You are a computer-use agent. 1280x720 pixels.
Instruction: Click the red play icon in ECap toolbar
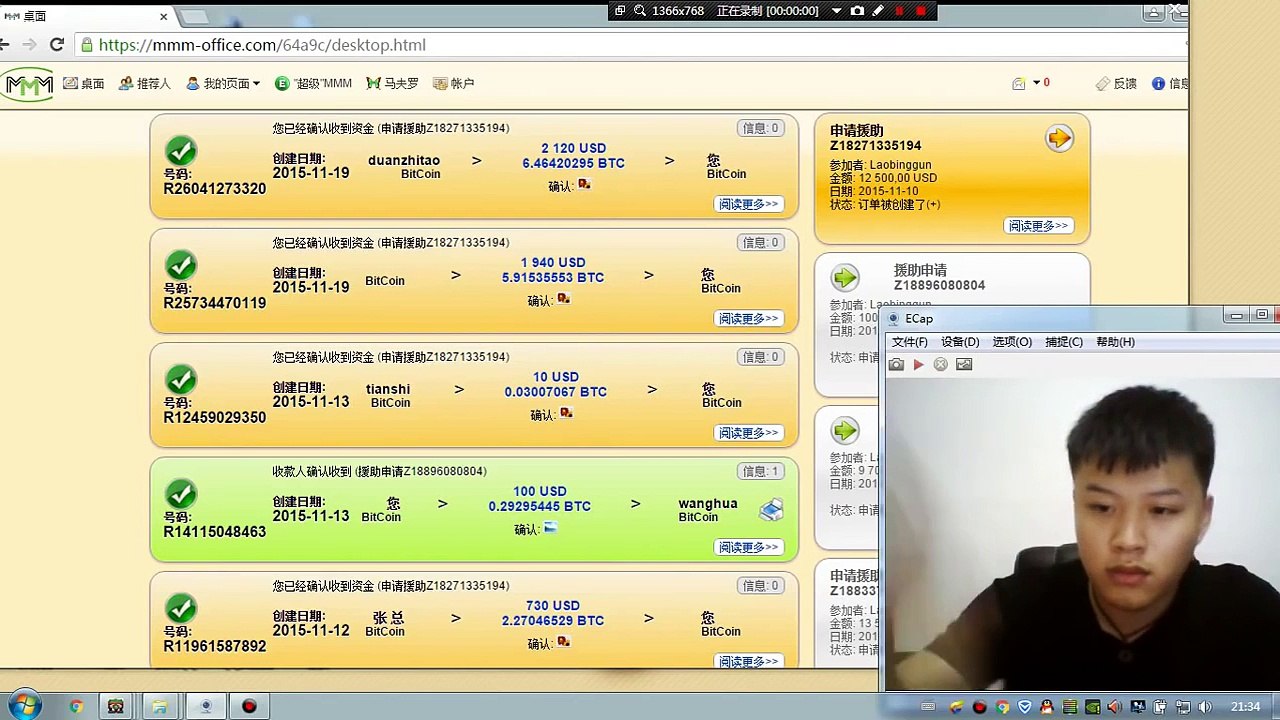(918, 365)
